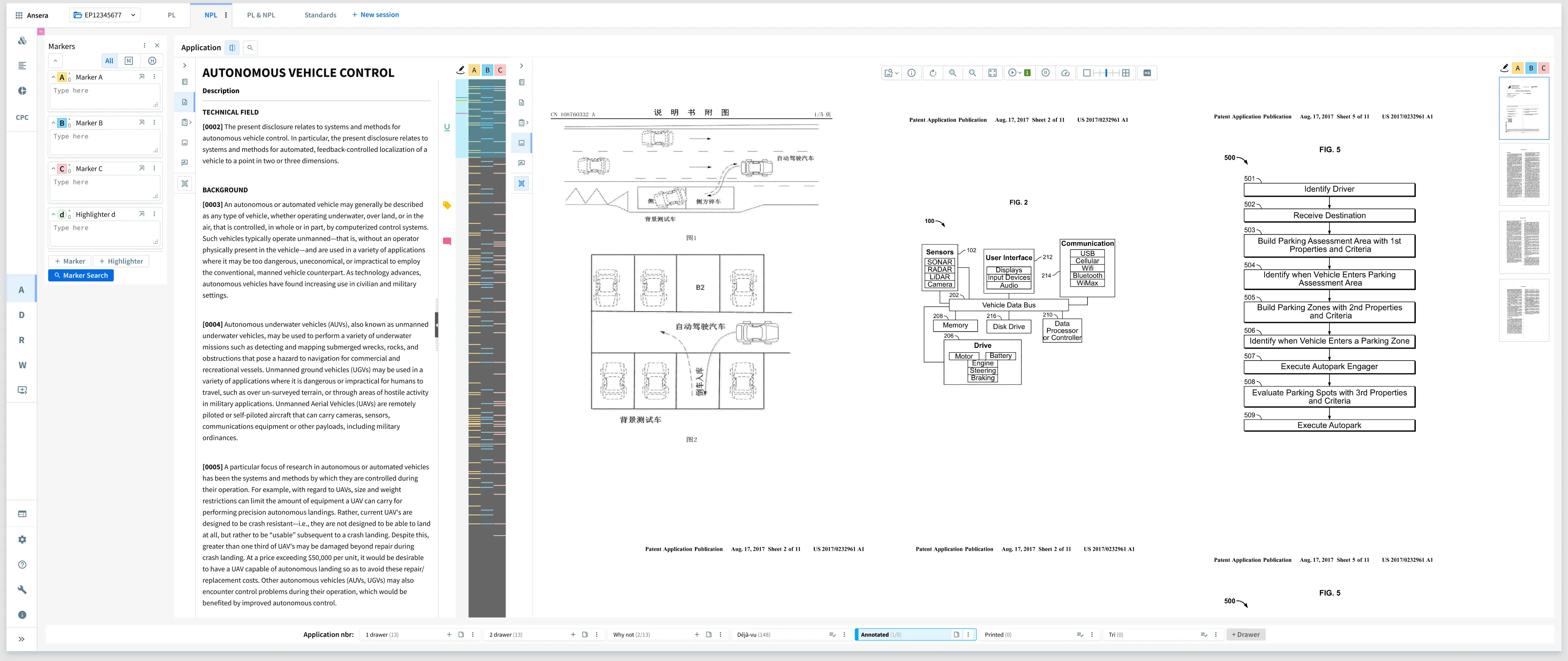Zoom in on the drawings viewer
This screenshot has width=1568, height=661.
tap(953, 73)
